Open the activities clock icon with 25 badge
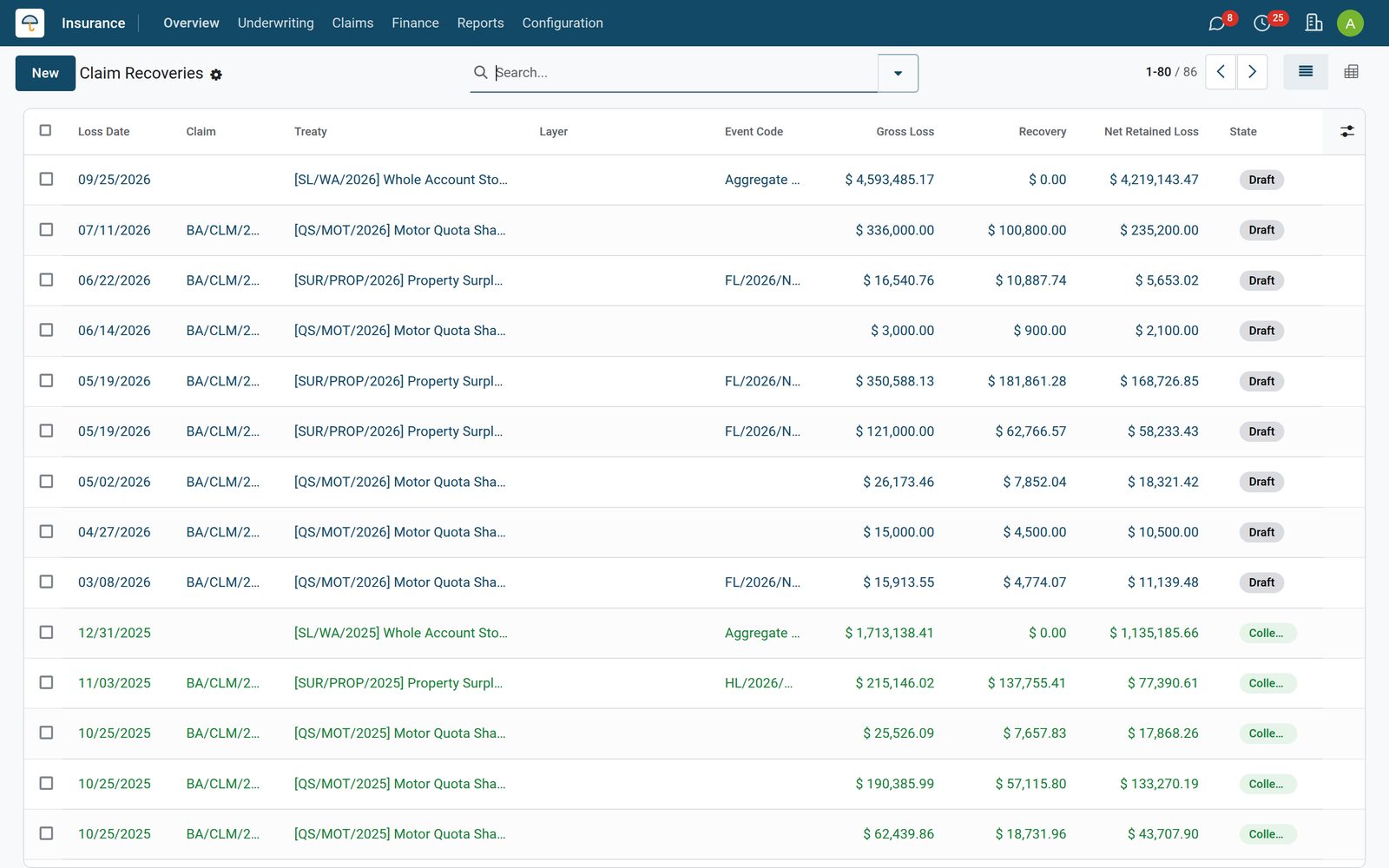The width and height of the screenshot is (1389, 868). 1262,23
